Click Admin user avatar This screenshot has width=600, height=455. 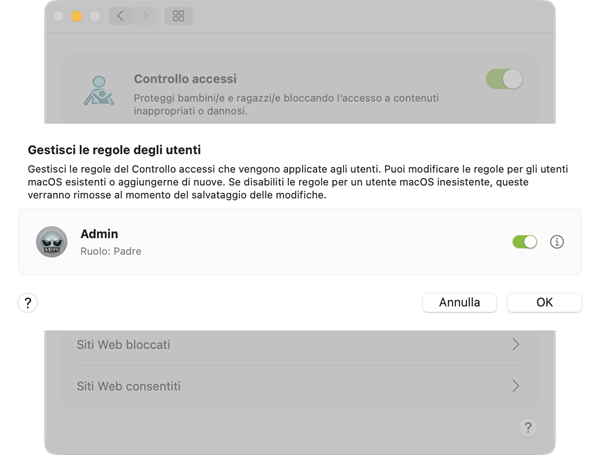point(52,242)
